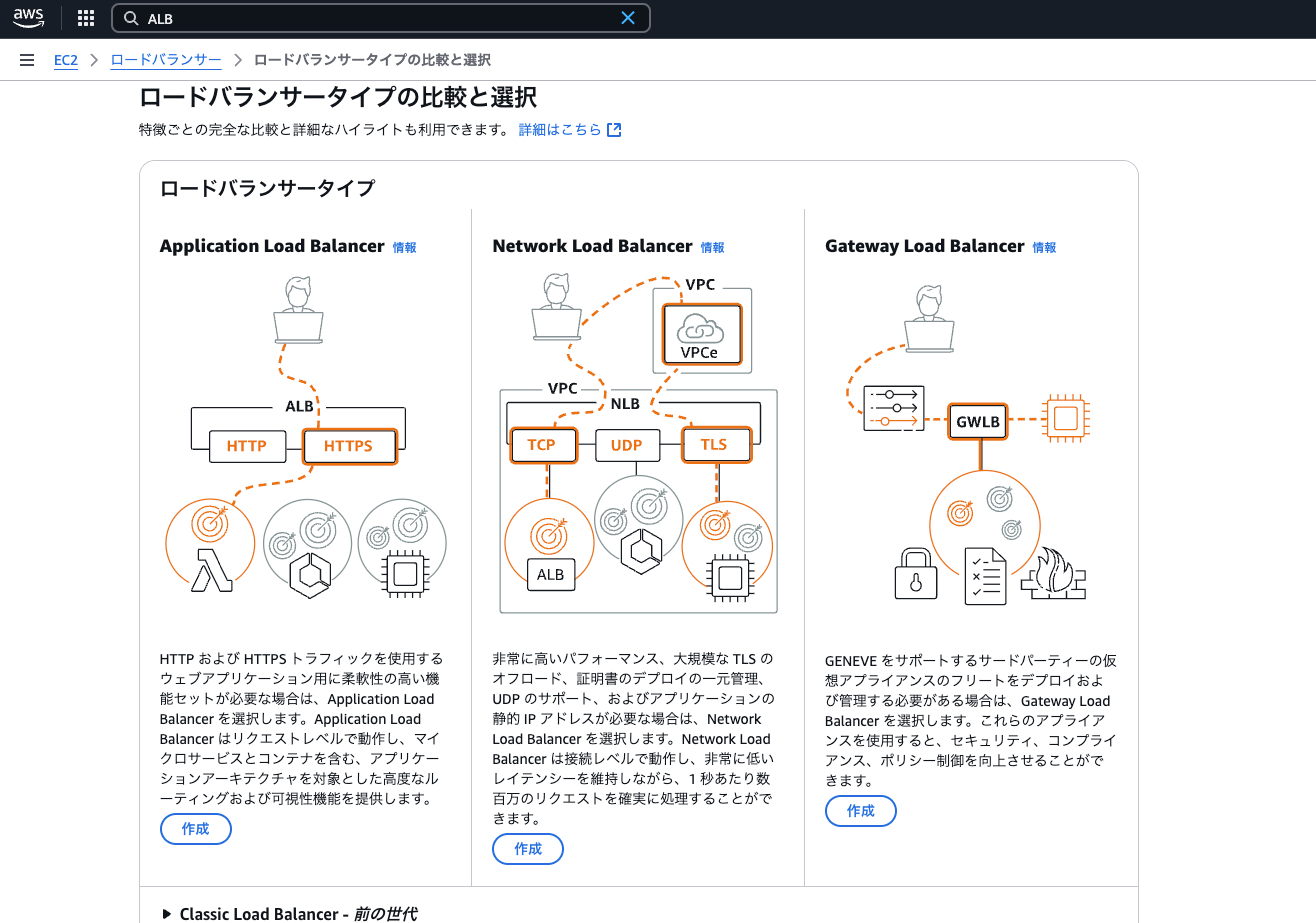1316x923 pixels.
Task: Open 情報 for Application Load Balancer
Action: coord(404,247)
